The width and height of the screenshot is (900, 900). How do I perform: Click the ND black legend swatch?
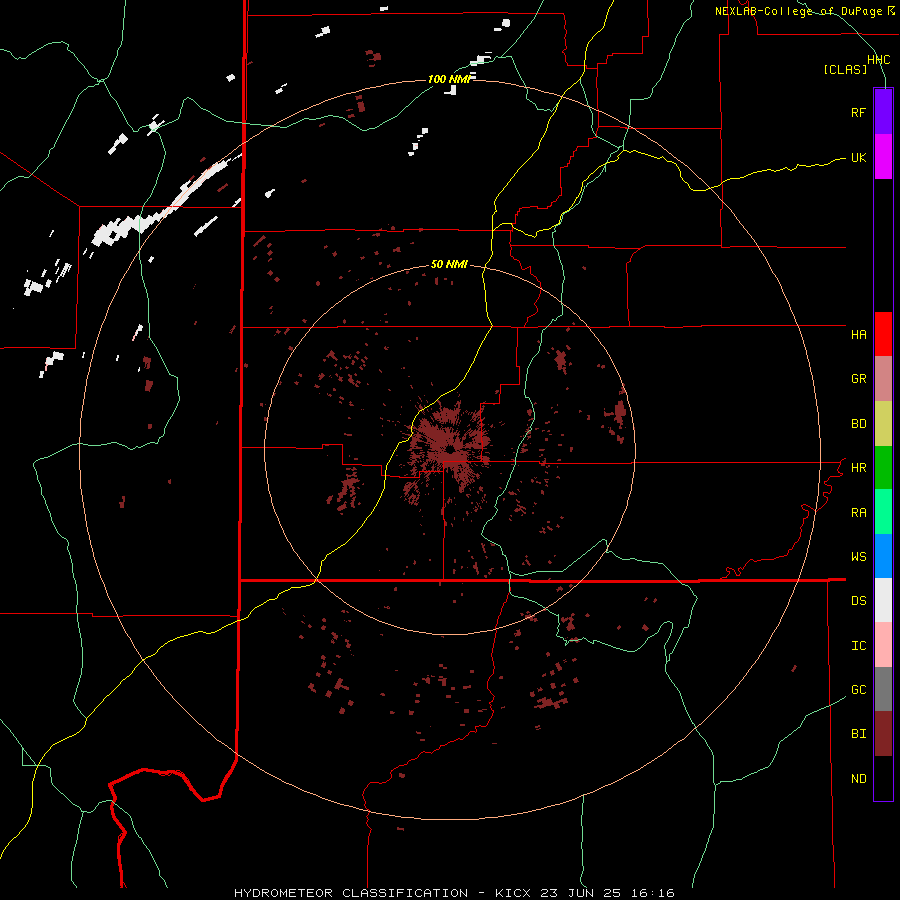pos(883,778)
